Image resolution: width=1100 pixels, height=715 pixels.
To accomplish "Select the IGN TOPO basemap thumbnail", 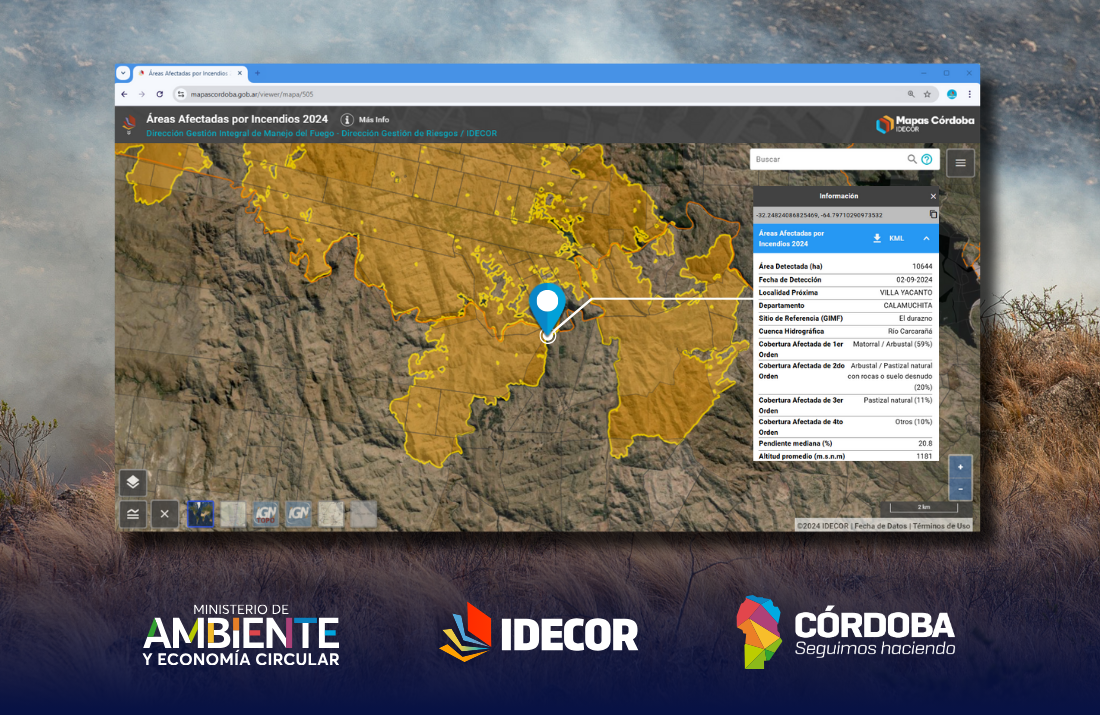I will click(x=266, y=514).
